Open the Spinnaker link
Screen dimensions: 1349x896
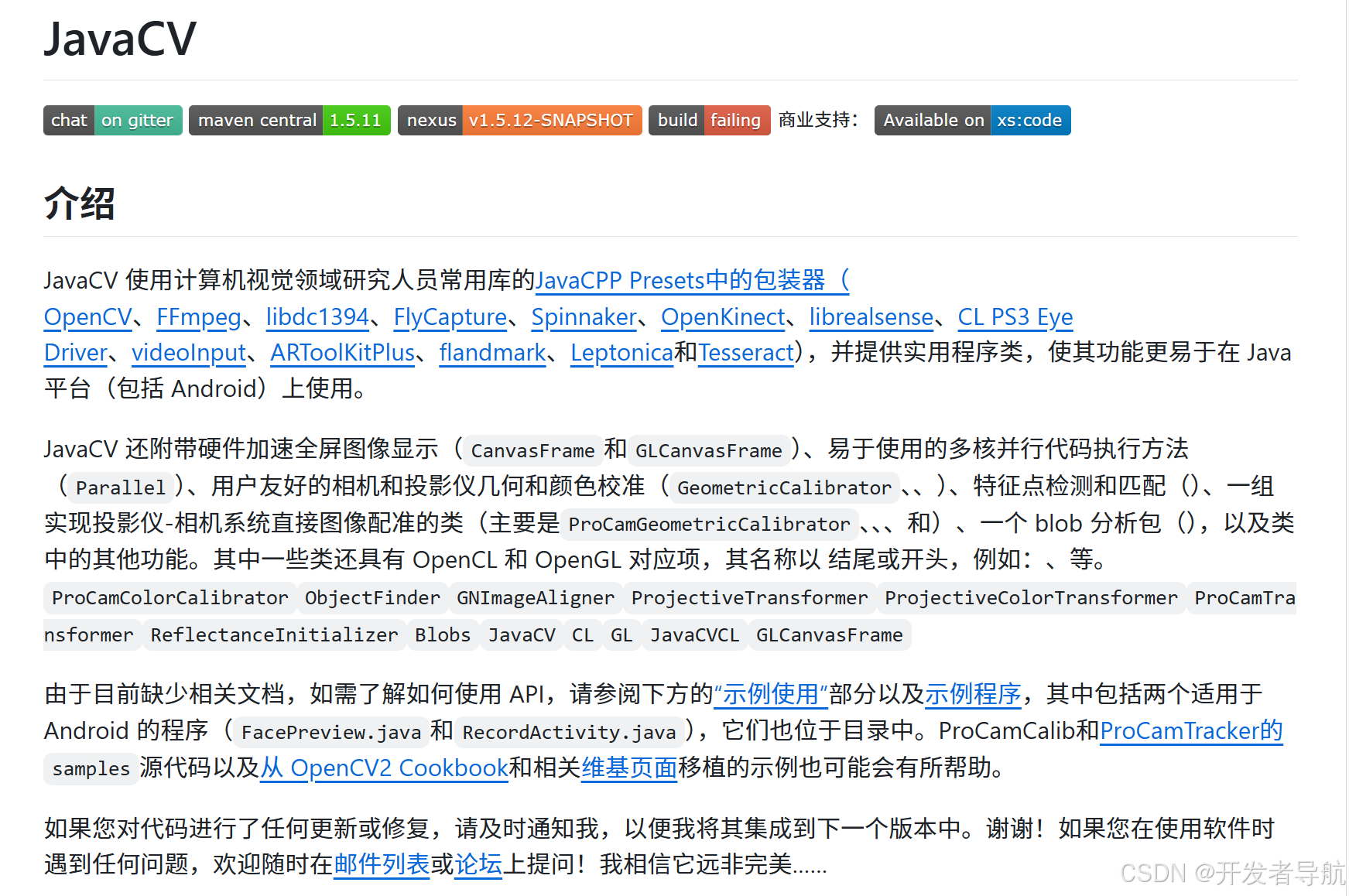(584, 316)
